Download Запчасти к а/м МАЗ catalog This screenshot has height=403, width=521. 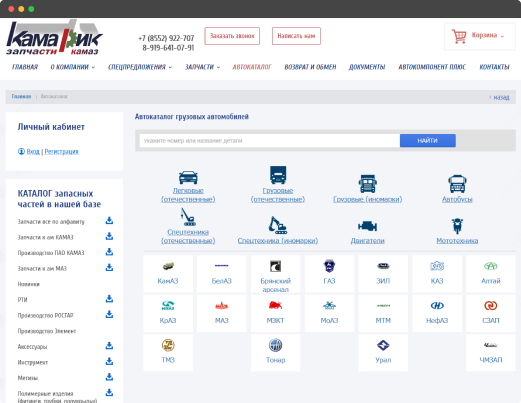click(x=109, y=268)
